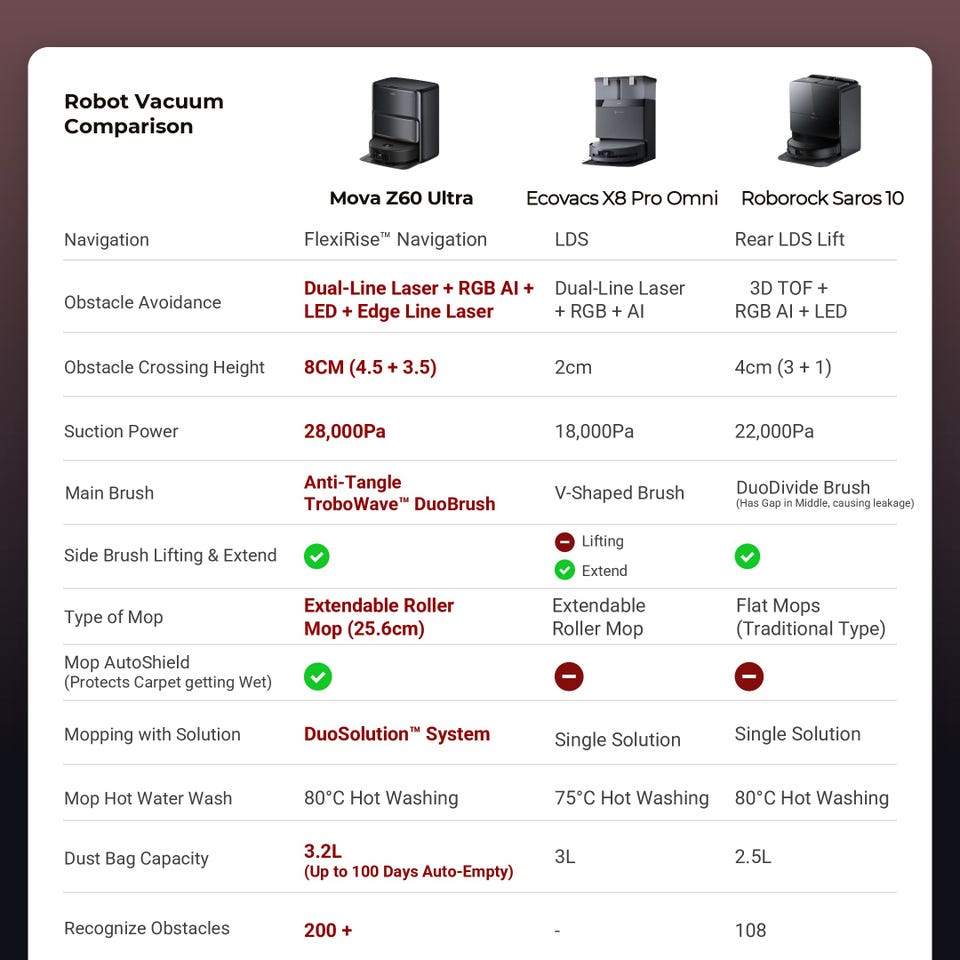Image resolution: width=960 pixels, height=960 pixels.
Task: Click the DuoSolution System text
Action: 397,734
